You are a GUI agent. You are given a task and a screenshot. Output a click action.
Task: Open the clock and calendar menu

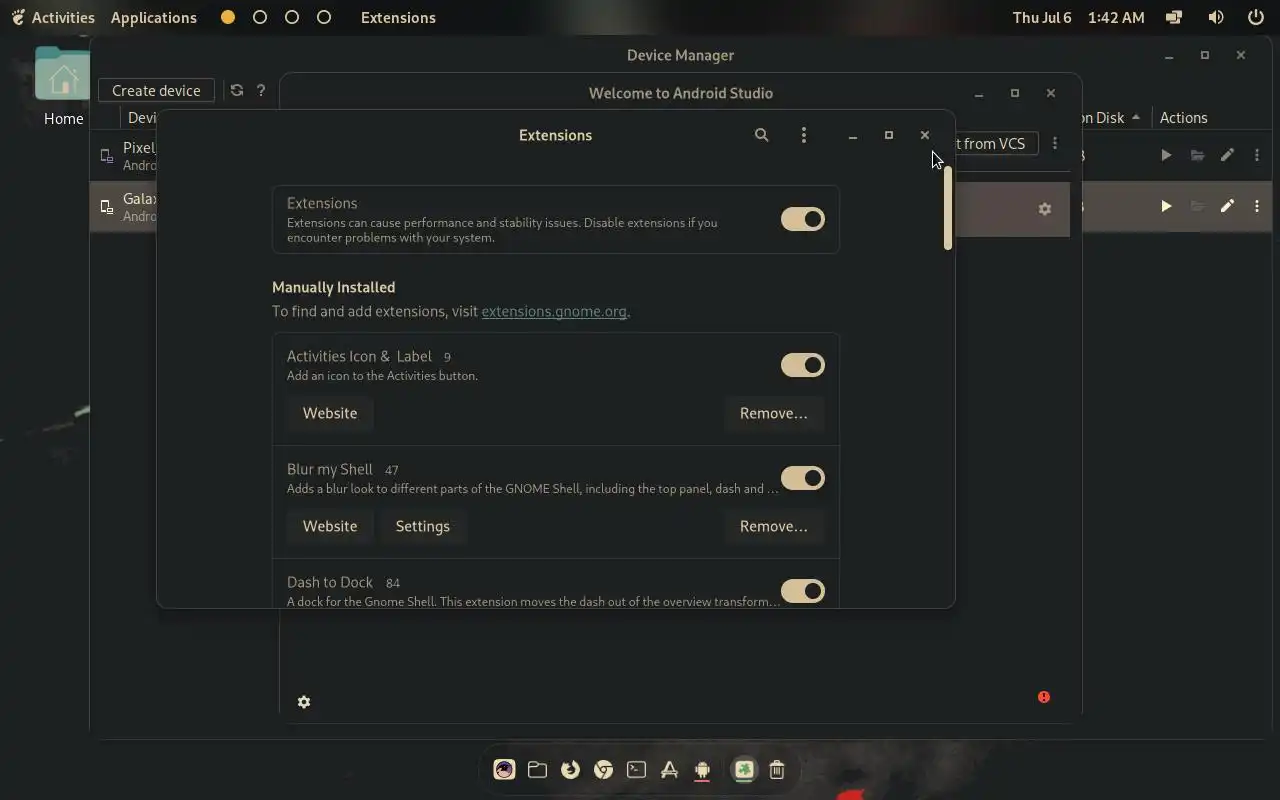tap(1078, 17)
